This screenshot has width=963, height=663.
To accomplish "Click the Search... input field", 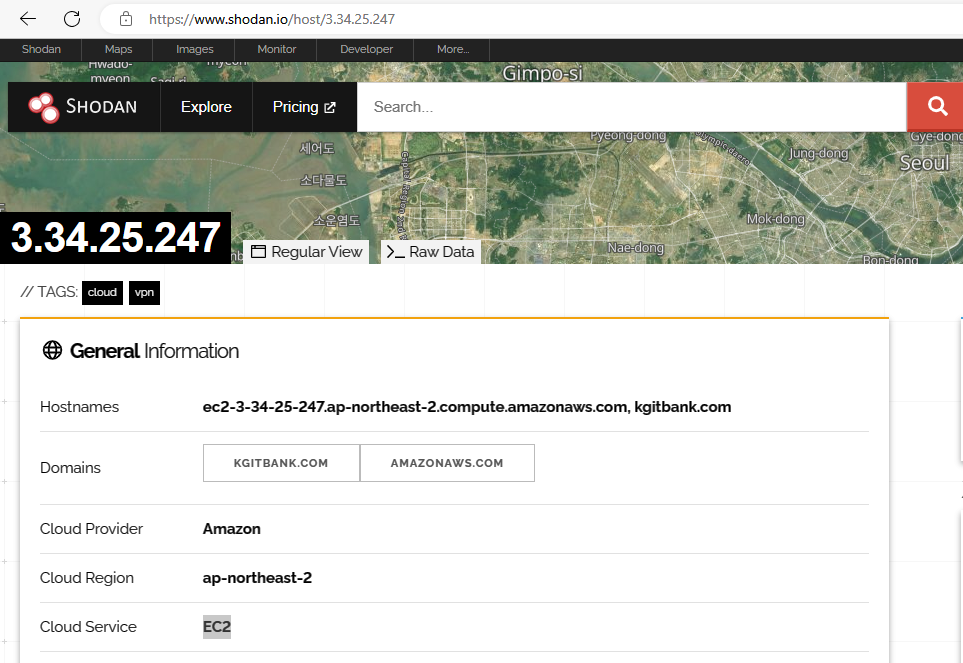I will [631, 107].
